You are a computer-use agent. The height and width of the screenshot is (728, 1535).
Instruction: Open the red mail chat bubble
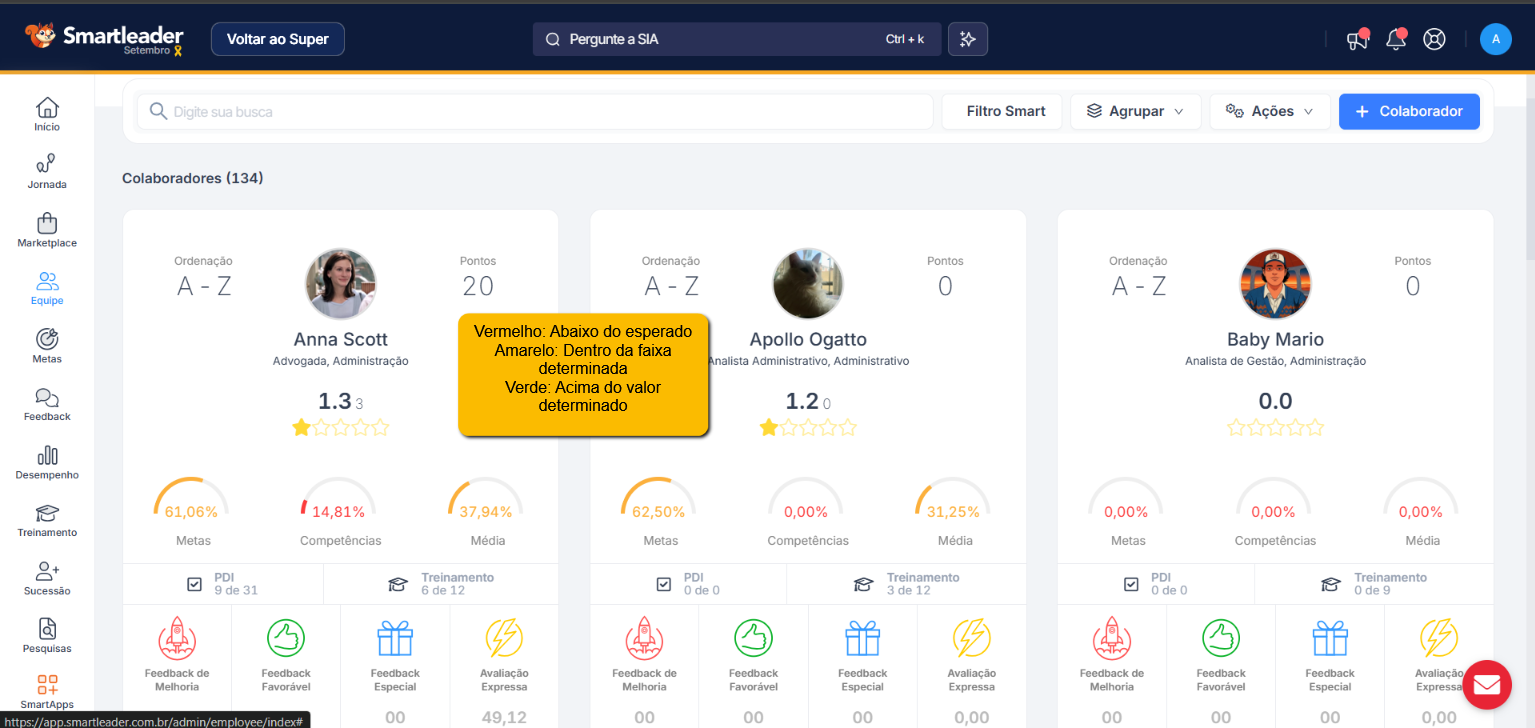[1486, 684]
